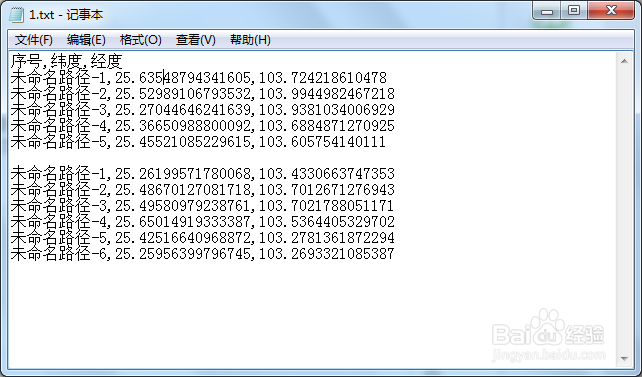Viewport: 642px width, 377px height.
Task: Click the scrollbar down arrow
Action: click(x=624, y=359)
